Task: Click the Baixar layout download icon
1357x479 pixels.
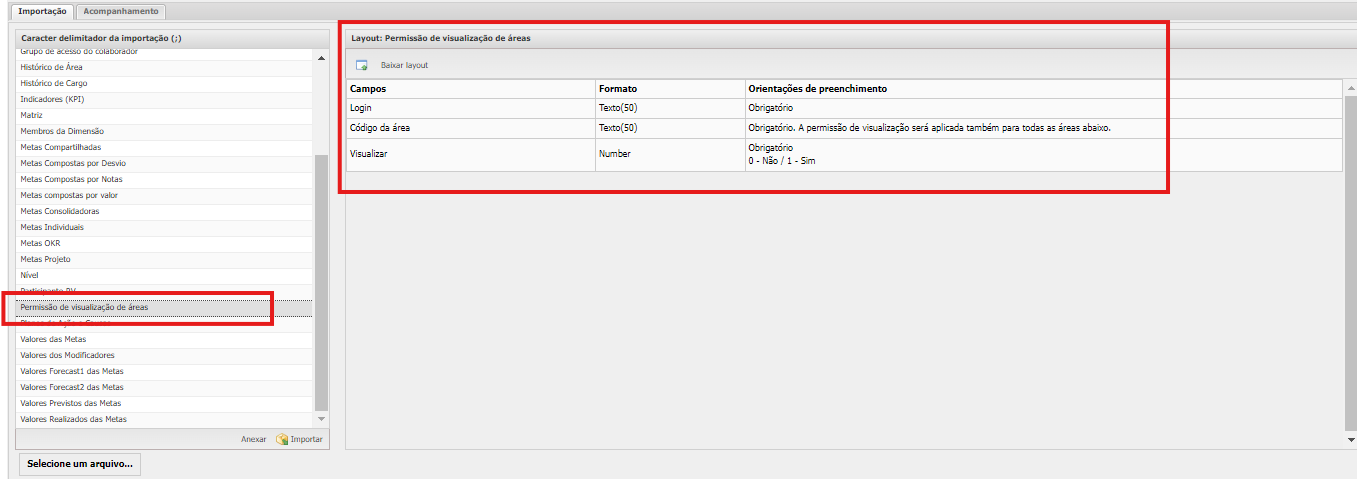Action: [362, 66]
